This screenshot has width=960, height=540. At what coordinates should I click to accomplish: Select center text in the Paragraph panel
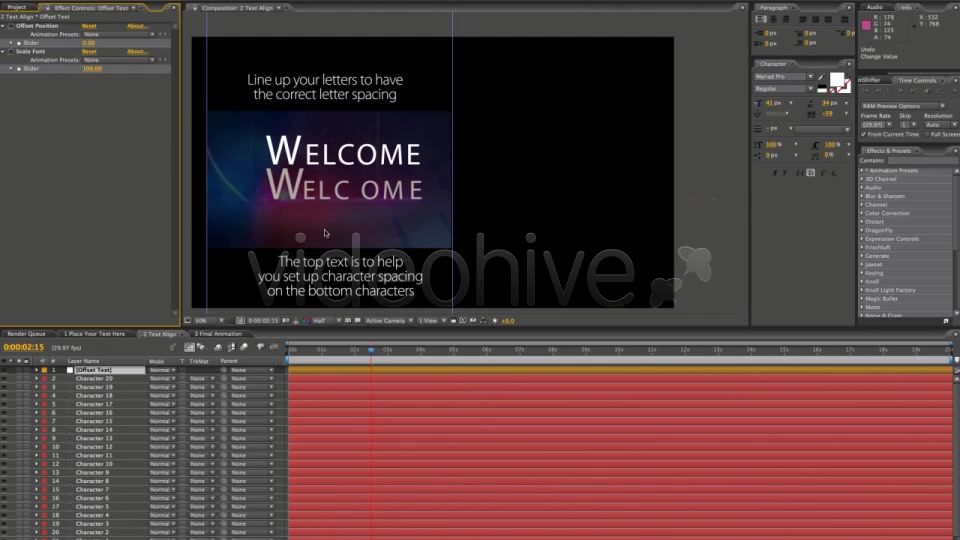tap(774, 20)
